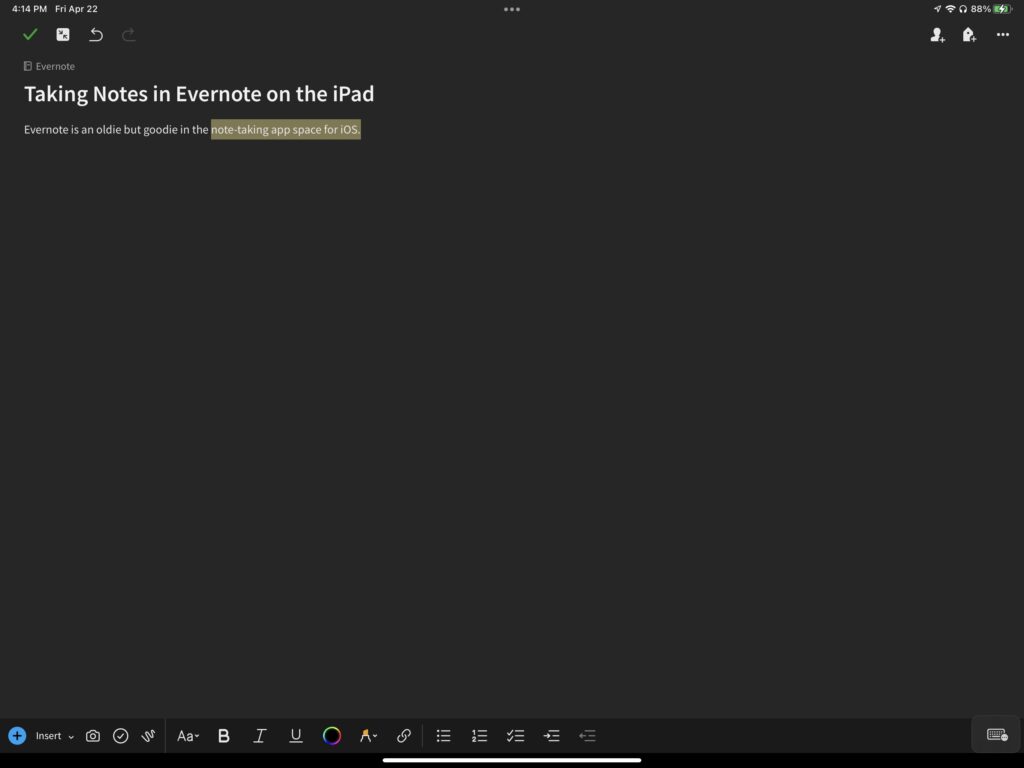
Task: Tap the time and date in status bar
Action: (55, 9)
